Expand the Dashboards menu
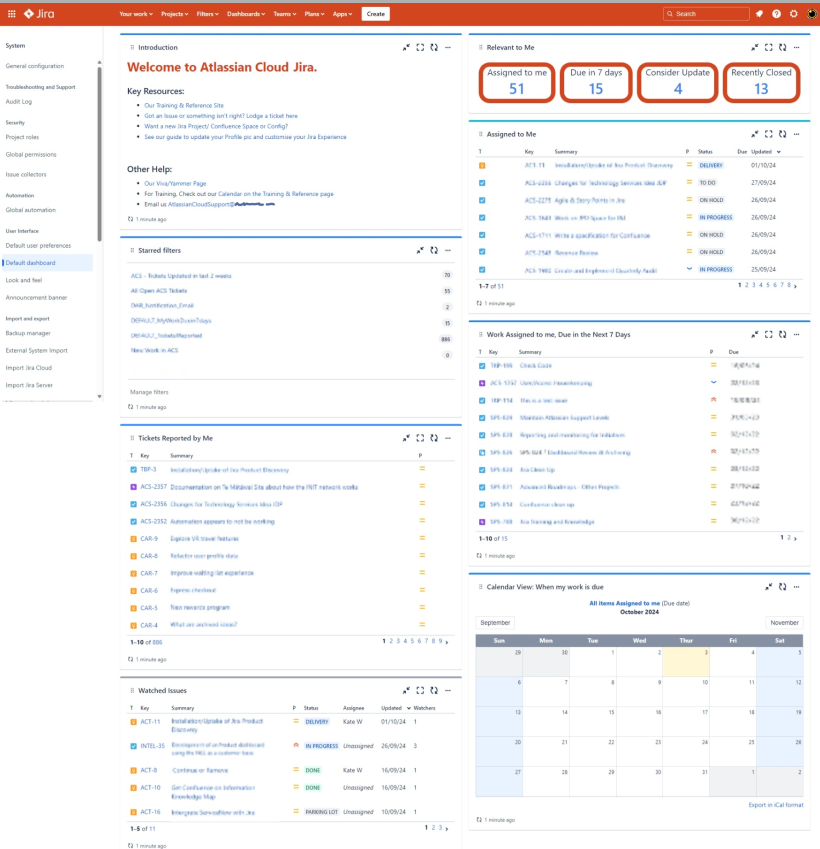The height and width of the screenshot is (849, 820). point(246,14)
